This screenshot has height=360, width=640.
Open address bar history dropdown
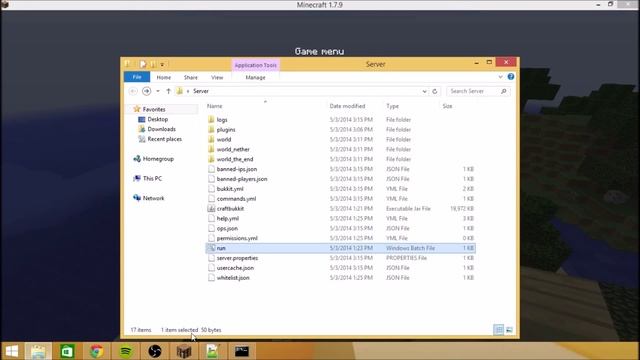click(x=424, y=91)
